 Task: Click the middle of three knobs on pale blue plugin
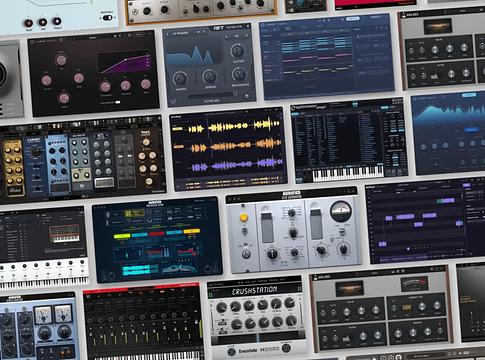[x=43, y=22]
